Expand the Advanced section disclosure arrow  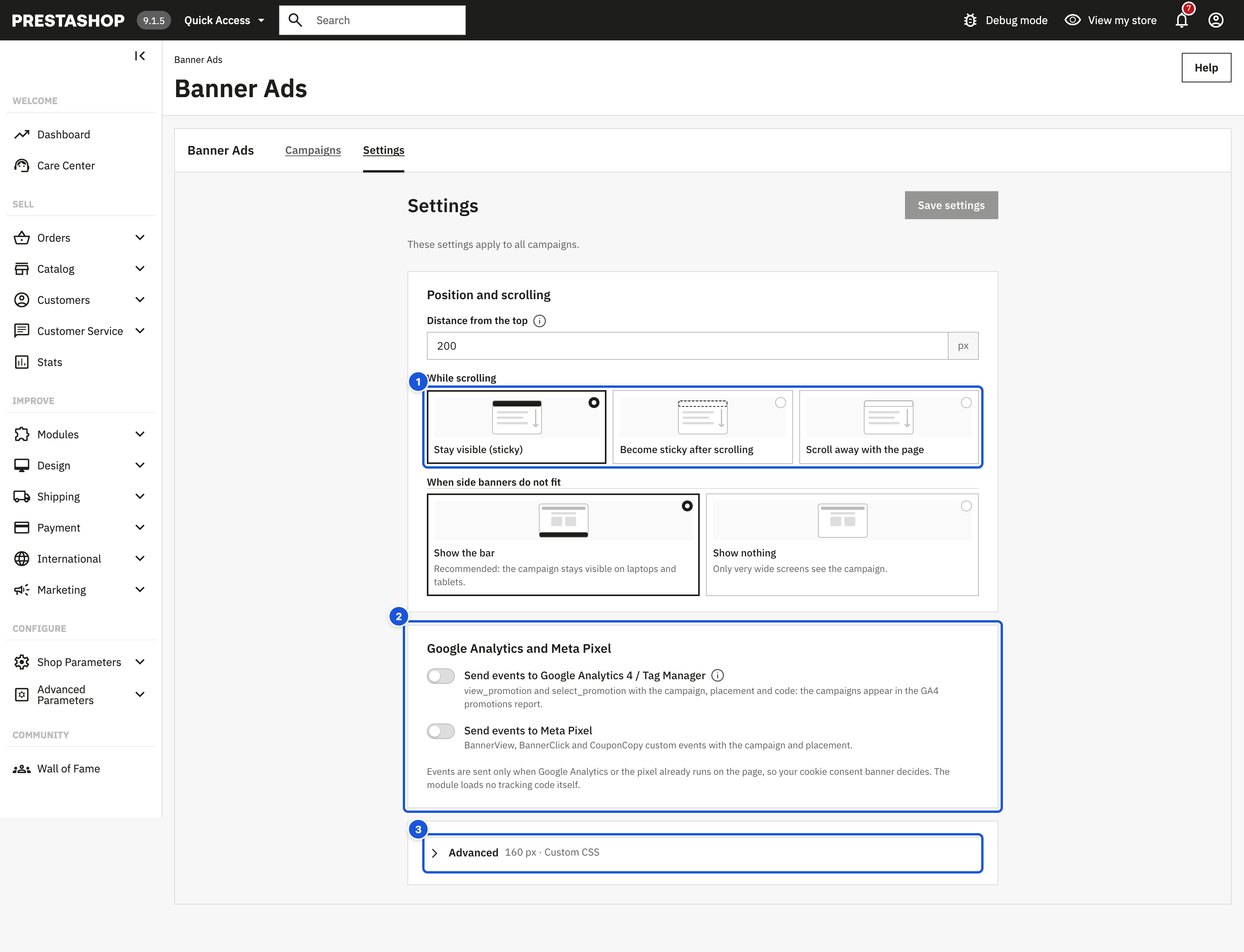[x=435, y=853]
